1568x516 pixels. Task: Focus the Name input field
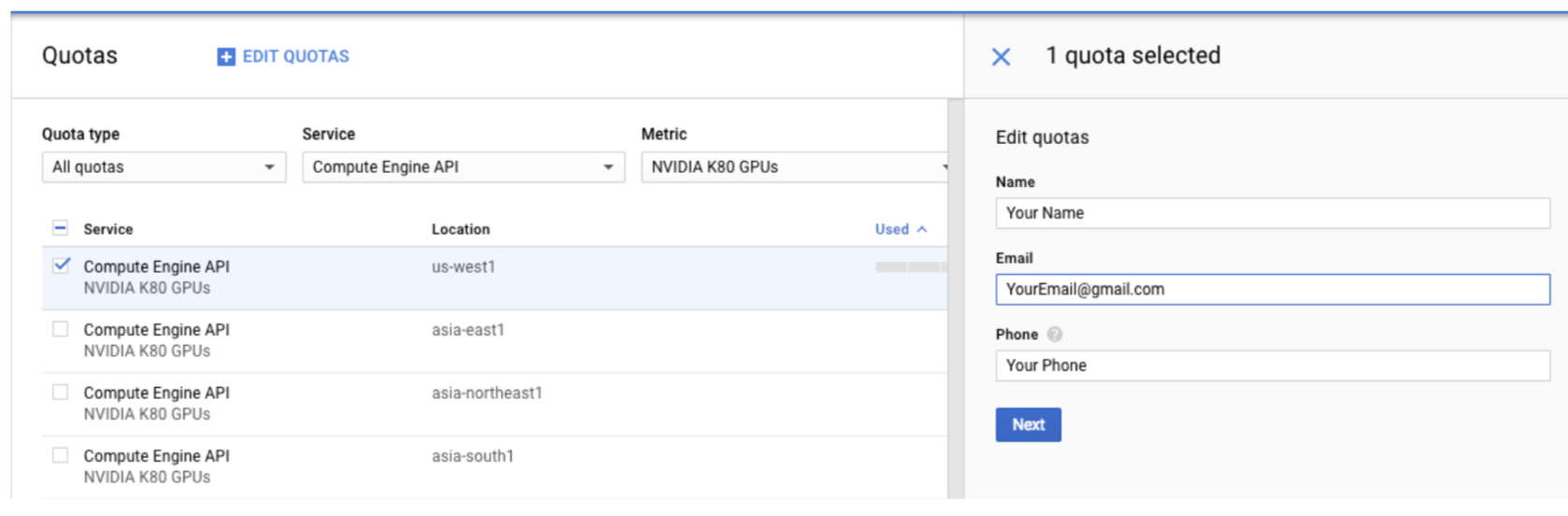pyautogui.click(x=1272, y=213)
